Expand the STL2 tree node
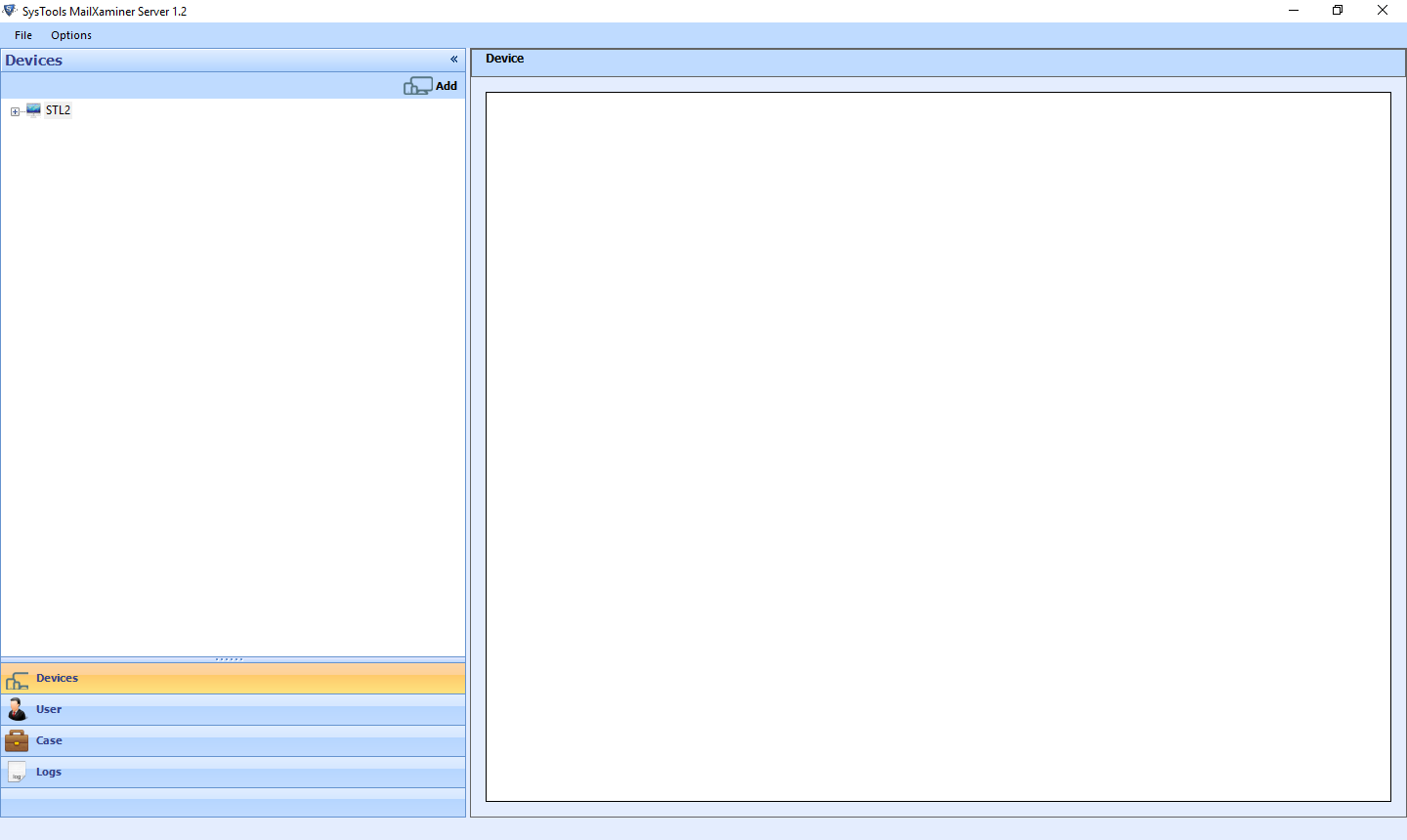This screenshot has width=1407, height=840. 15,111
